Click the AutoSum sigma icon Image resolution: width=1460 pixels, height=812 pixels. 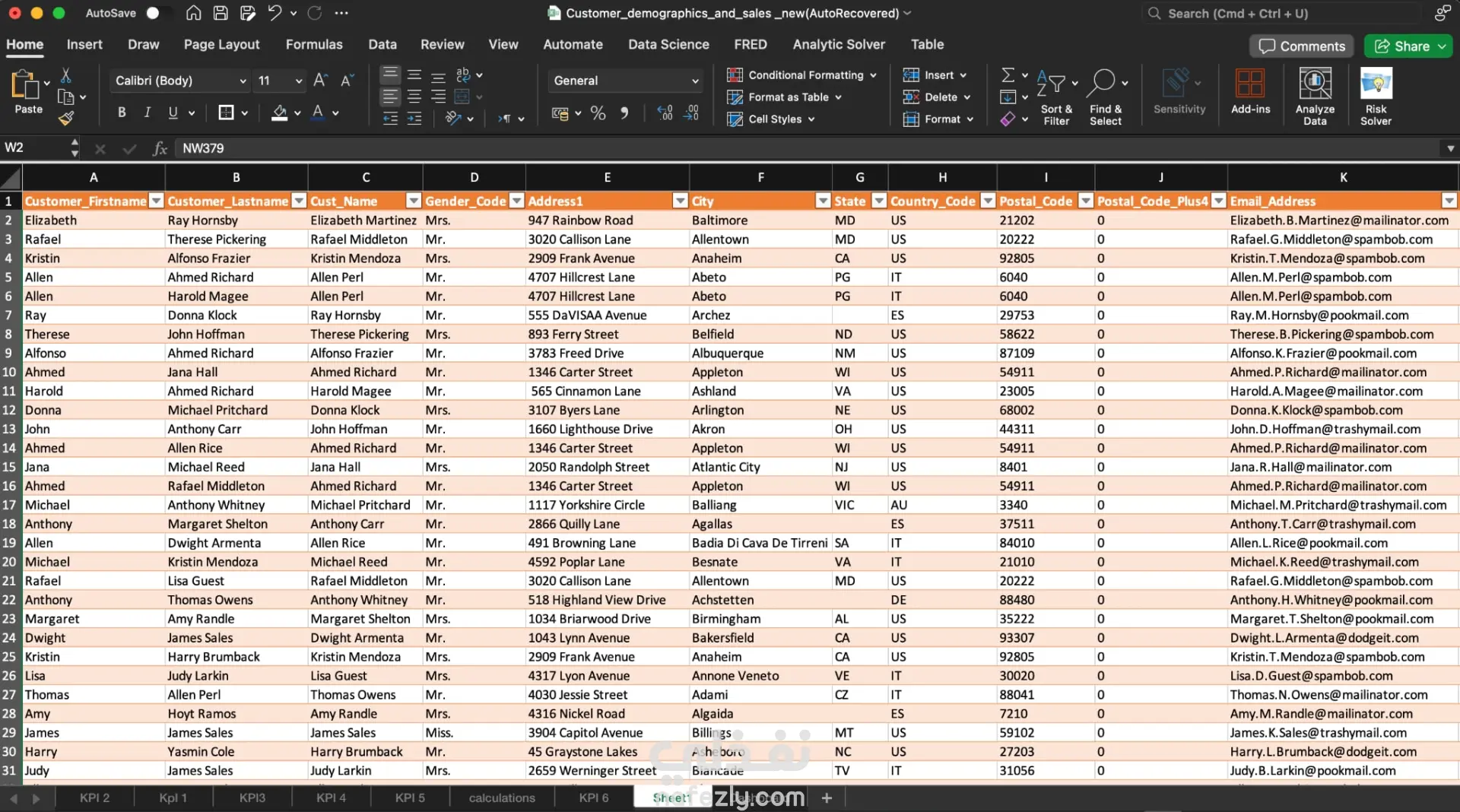click(x=1008, y=75)
